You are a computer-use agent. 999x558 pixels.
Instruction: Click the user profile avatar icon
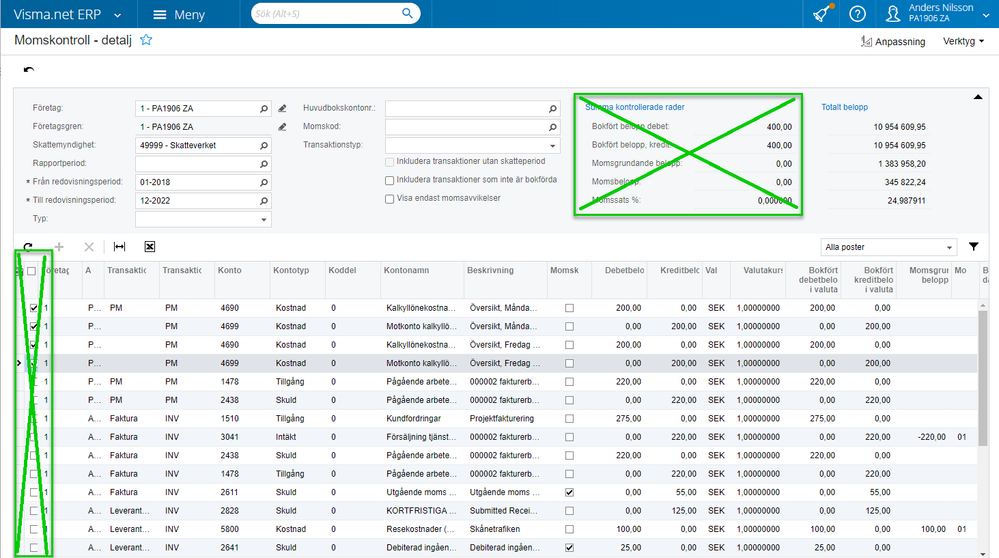point(893,13)
